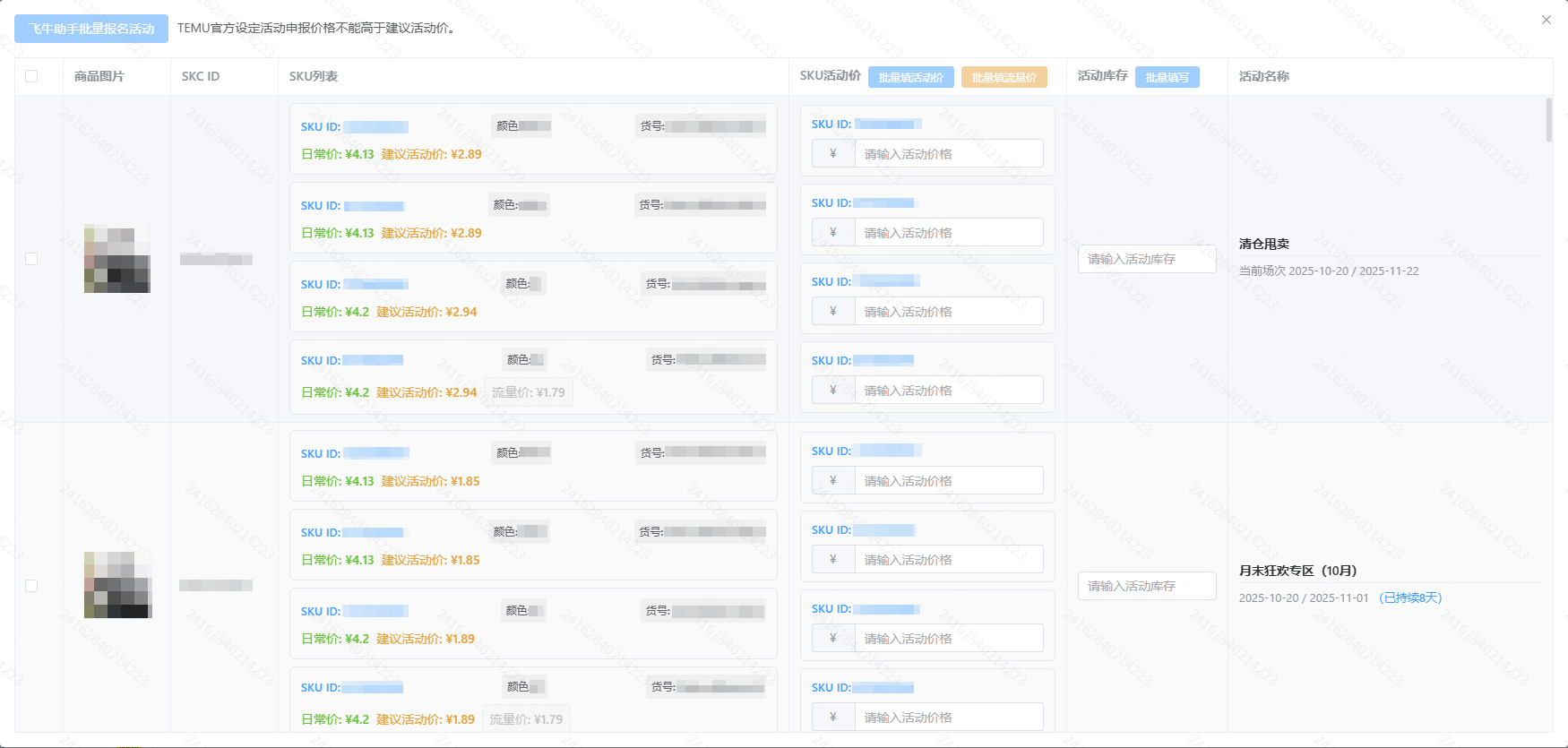Click the 活动名称 column header
This screenshot has width=1568, height=748.
pos(1263,76)
